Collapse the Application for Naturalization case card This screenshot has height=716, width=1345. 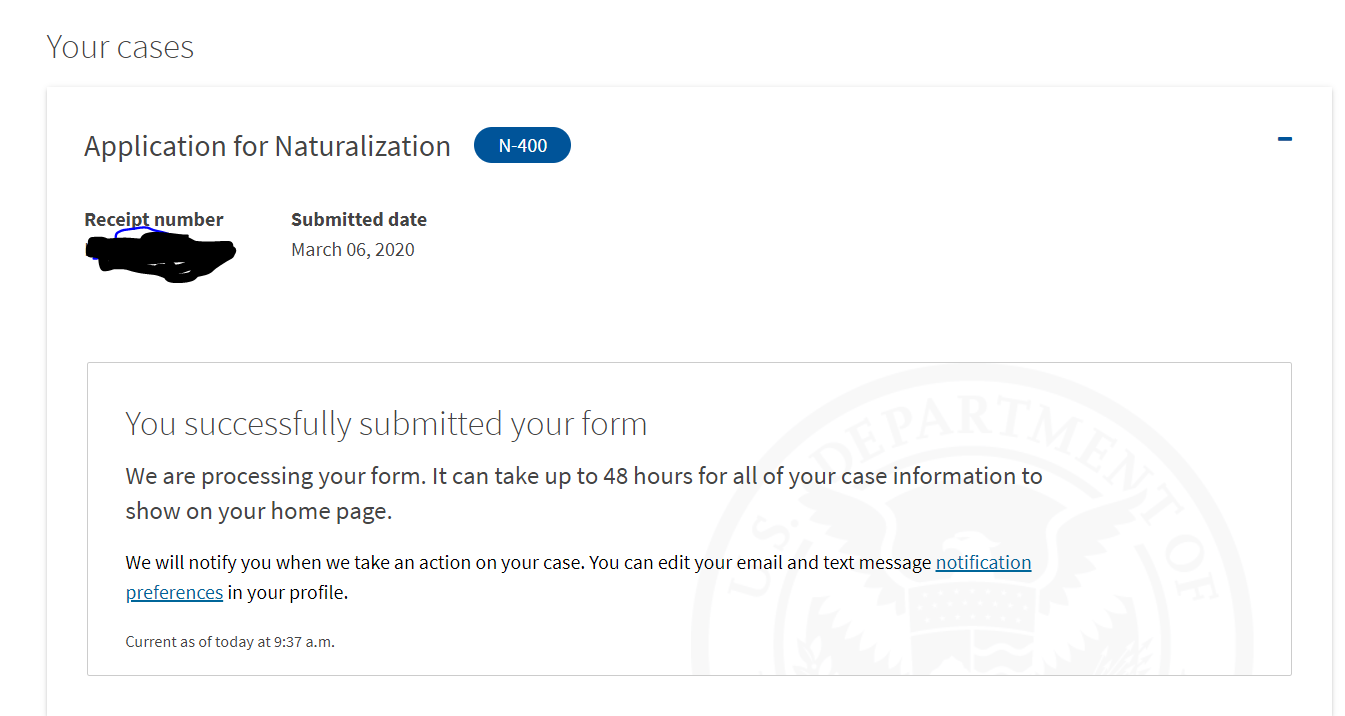(1285, 139)
